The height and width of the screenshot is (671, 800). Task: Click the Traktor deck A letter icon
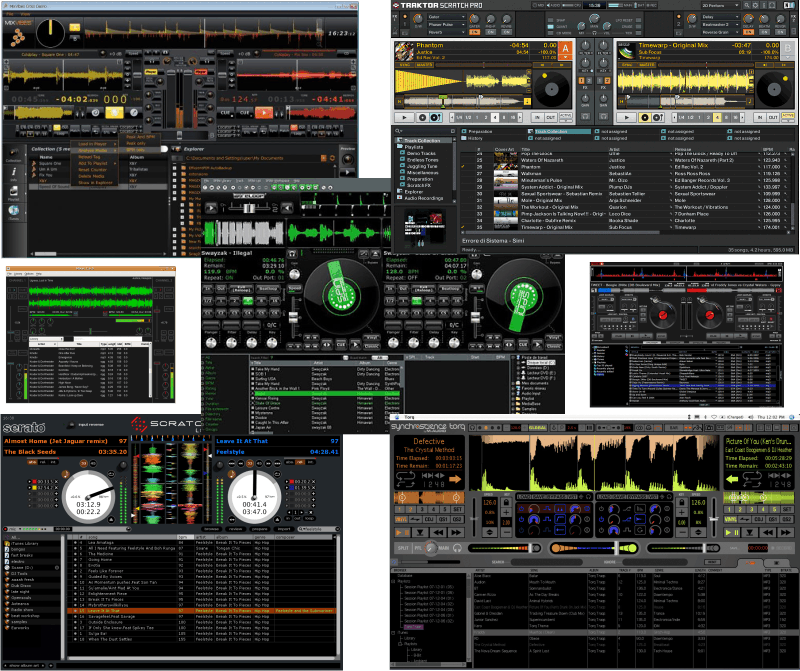coord(565,48)
